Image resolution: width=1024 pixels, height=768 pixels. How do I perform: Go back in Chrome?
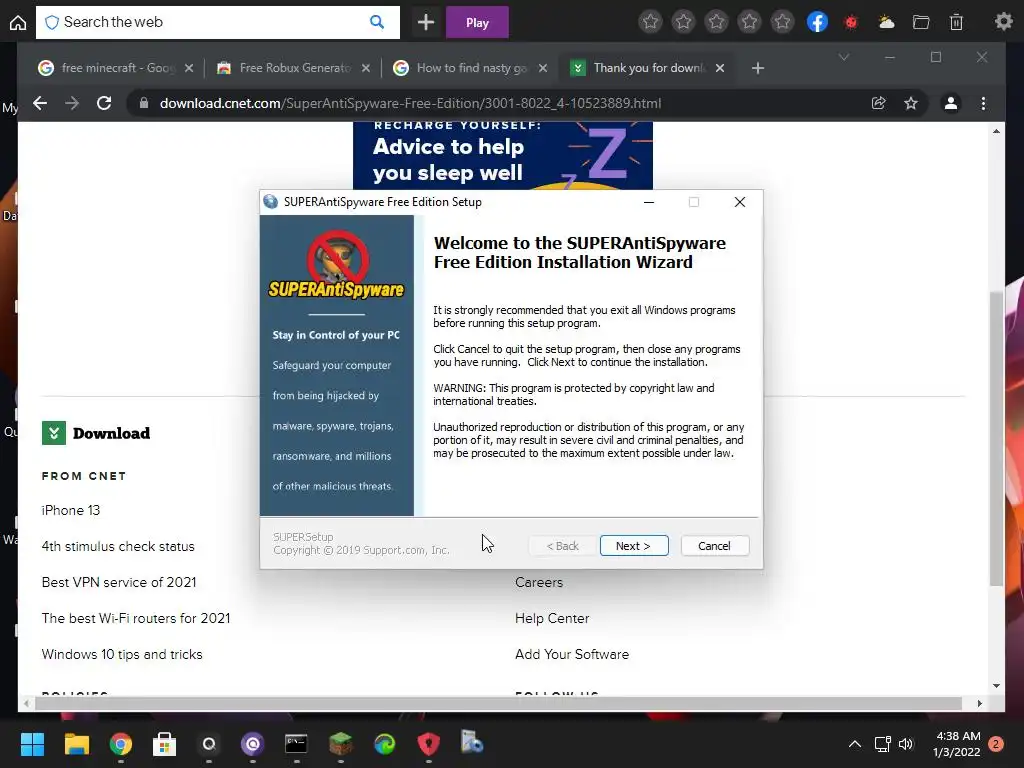(x=40, y=103)
